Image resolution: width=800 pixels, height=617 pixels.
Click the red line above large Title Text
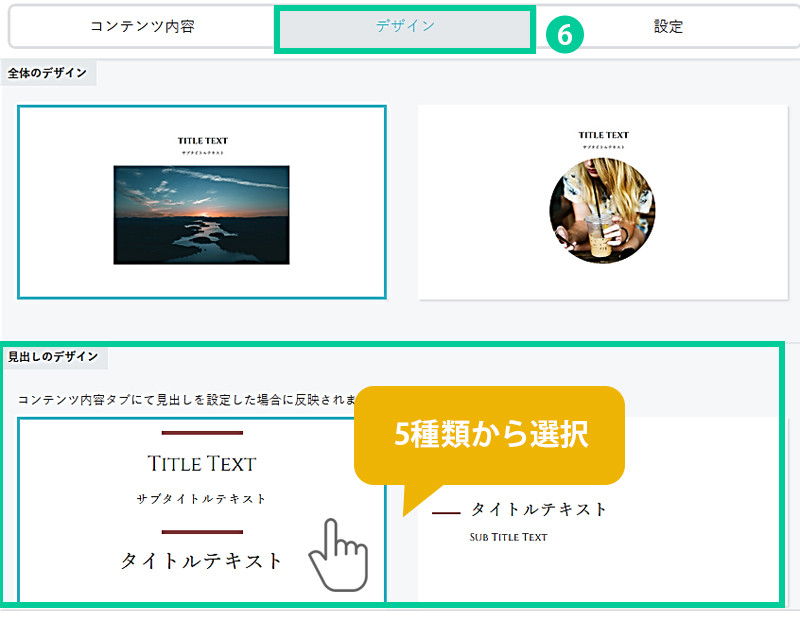[202, 433]
